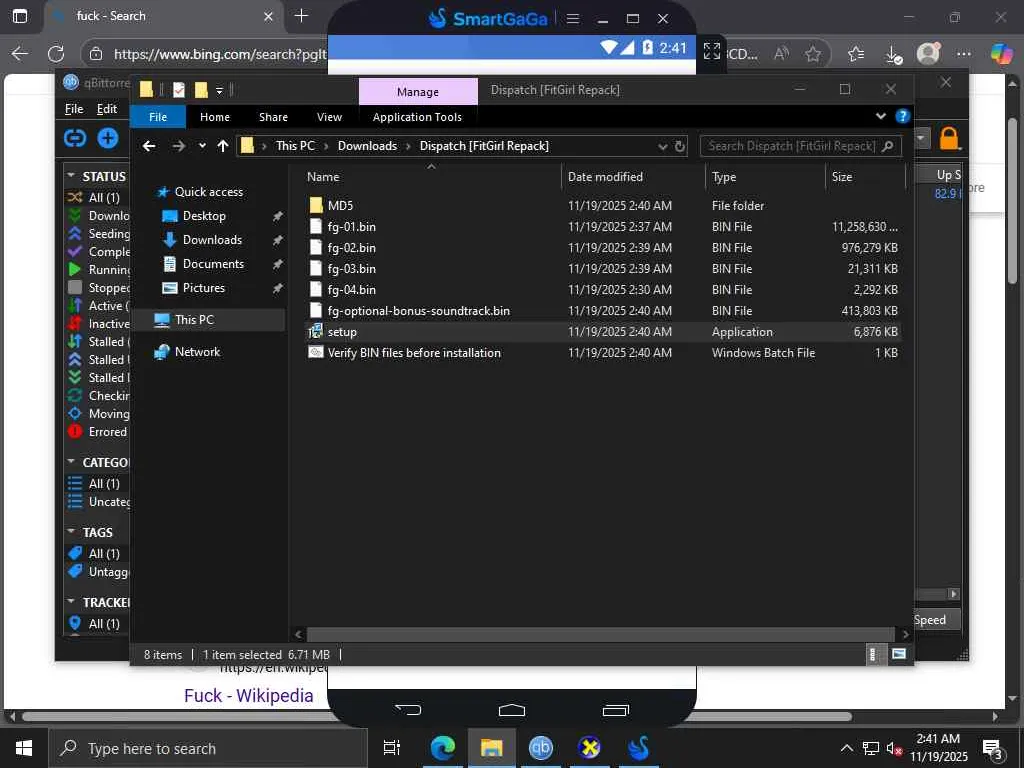This screenshot has width=1024, height=768.
Task: Click qBittorrent add torrent file plus icon
Action: click(x=108, y=138)
